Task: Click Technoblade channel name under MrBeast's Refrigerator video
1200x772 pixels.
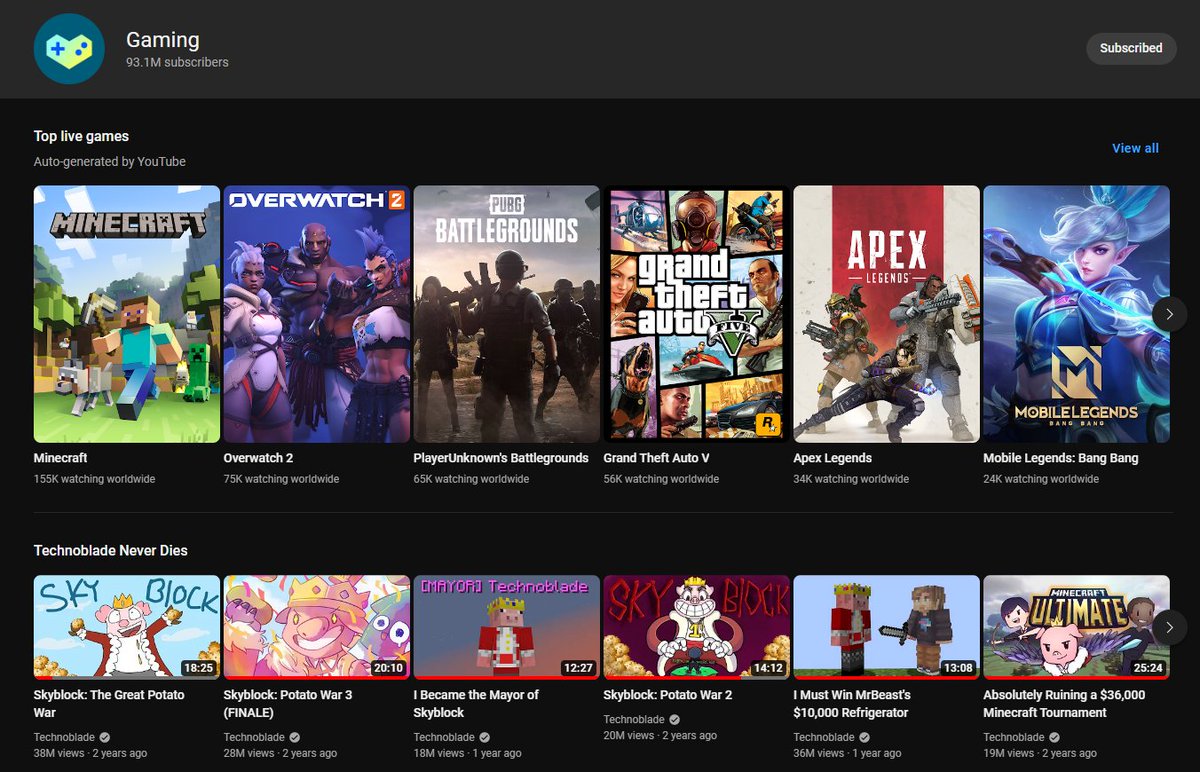Action: [x=824, y=738]
